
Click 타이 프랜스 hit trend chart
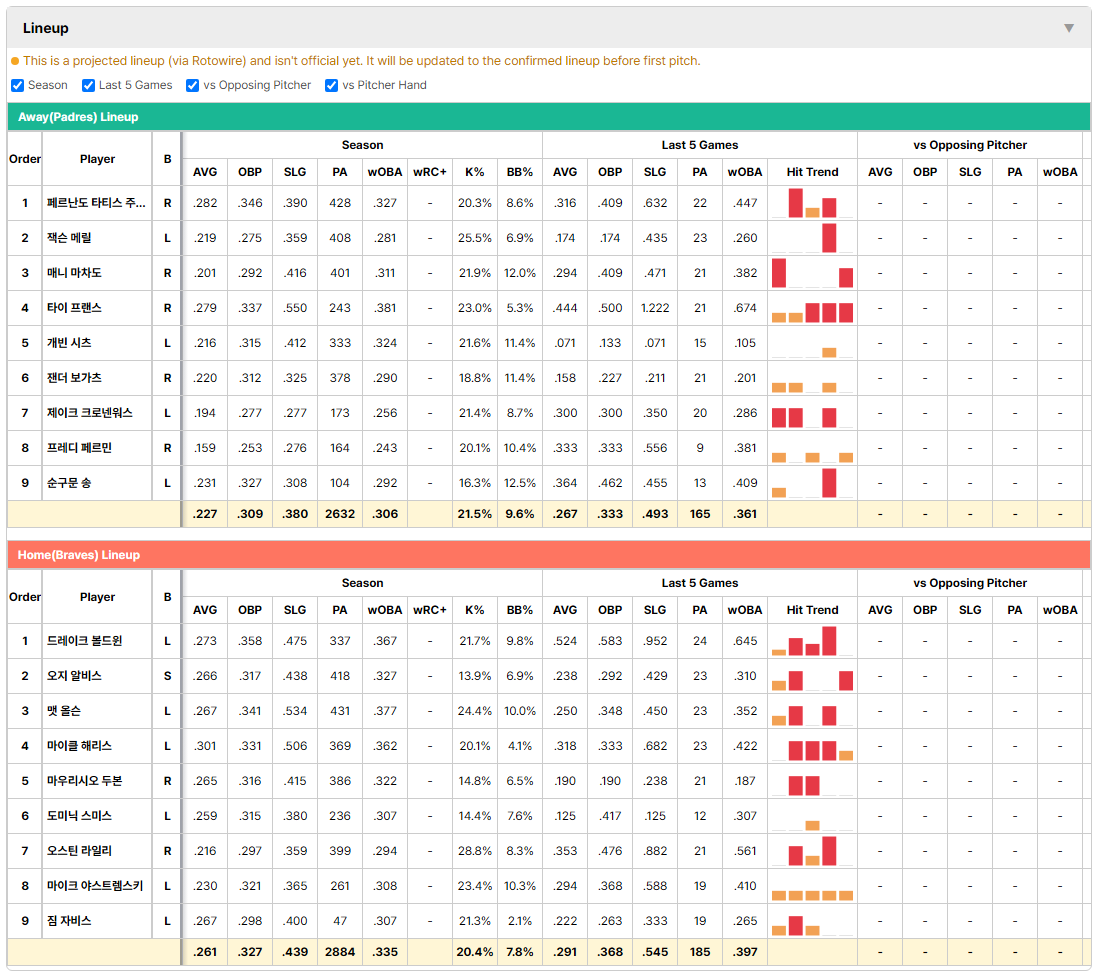click(x=812, y=308)
